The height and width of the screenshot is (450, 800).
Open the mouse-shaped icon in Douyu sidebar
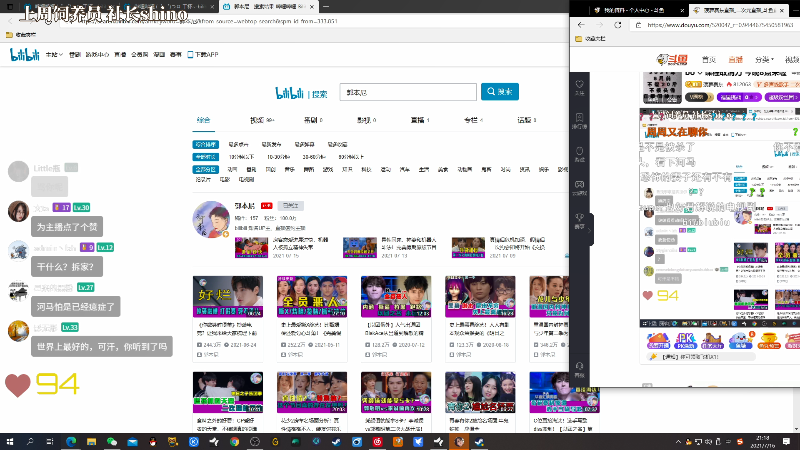[579, 154]
